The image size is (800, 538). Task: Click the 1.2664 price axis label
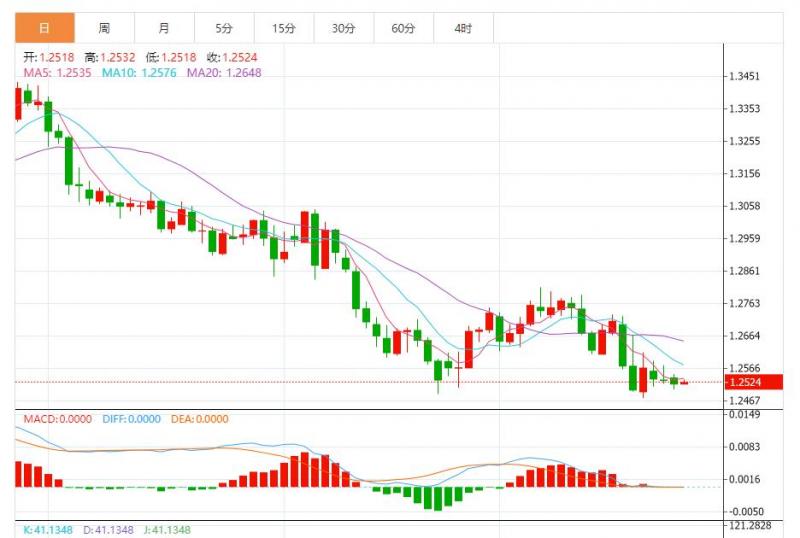744,336
